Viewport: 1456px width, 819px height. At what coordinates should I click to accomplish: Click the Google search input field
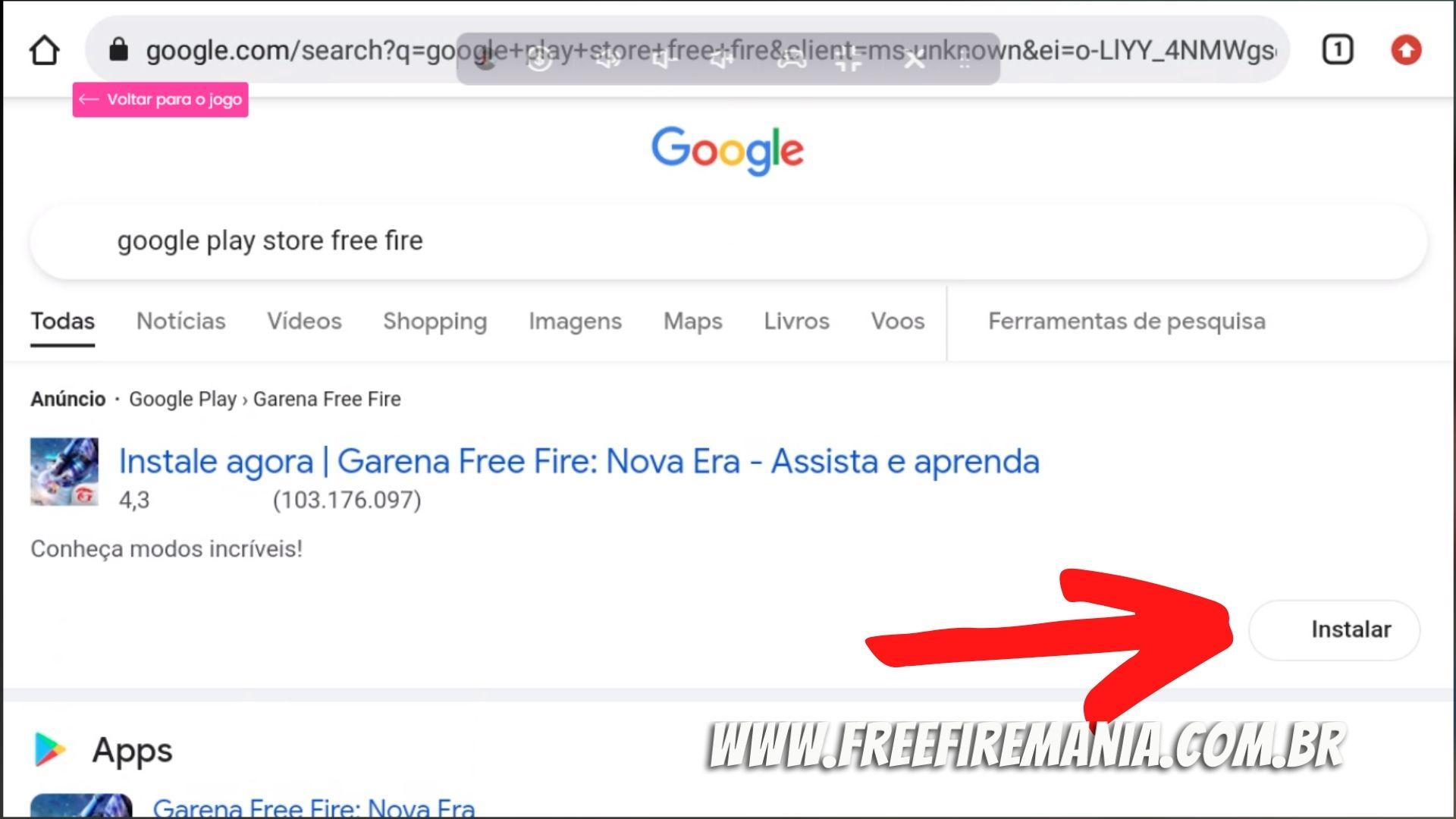[727, 240]
